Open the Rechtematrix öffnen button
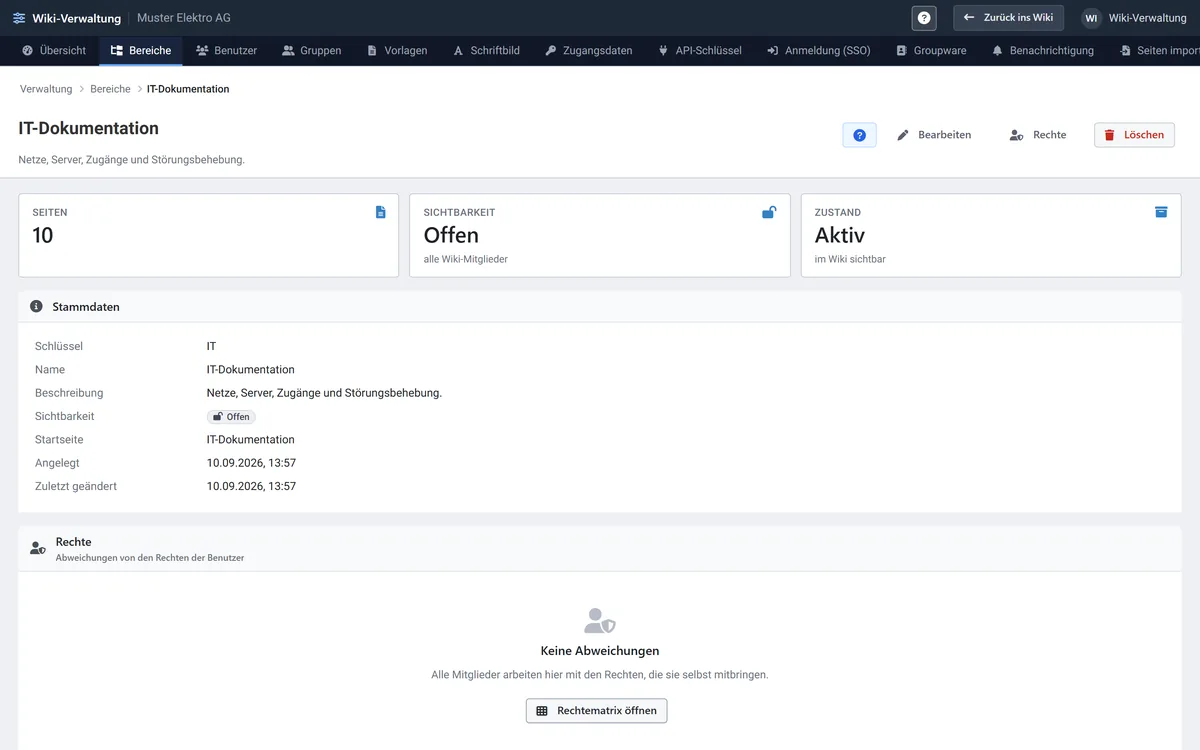Image resolution: width=1200 pixels, height=750 pixels. (597, 711)
